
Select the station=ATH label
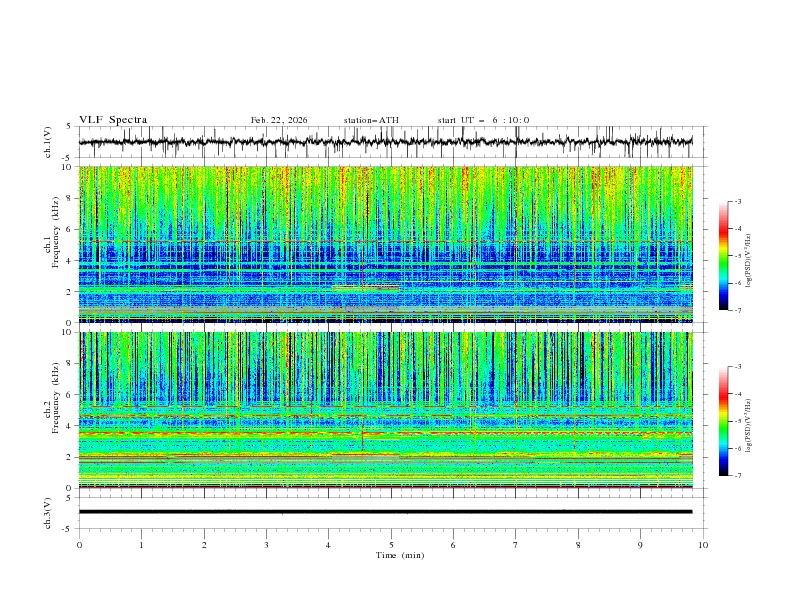(x=371, y=120)
